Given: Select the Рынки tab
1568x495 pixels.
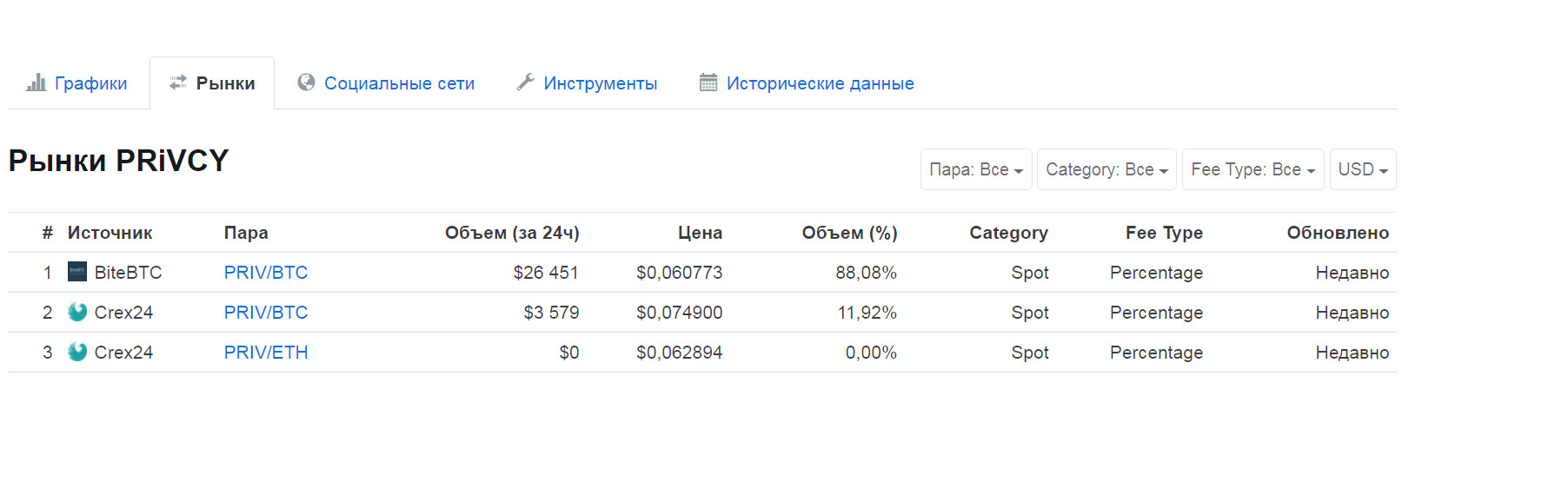Looking at the screenshot, I should (x=212, y=83).
